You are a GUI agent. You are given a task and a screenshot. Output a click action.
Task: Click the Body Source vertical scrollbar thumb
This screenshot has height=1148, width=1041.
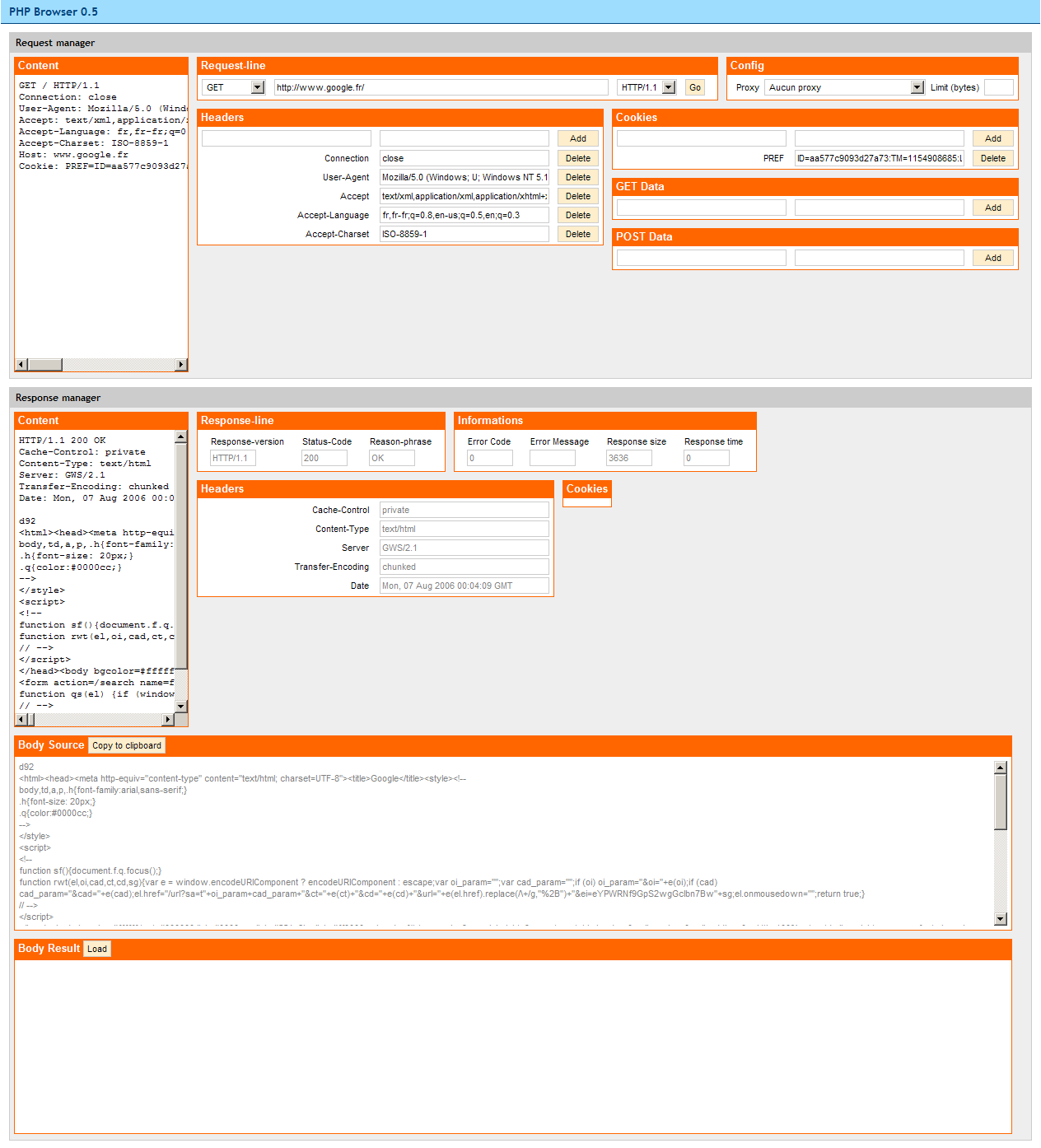pyautogui.click(x=1001, y=801)
